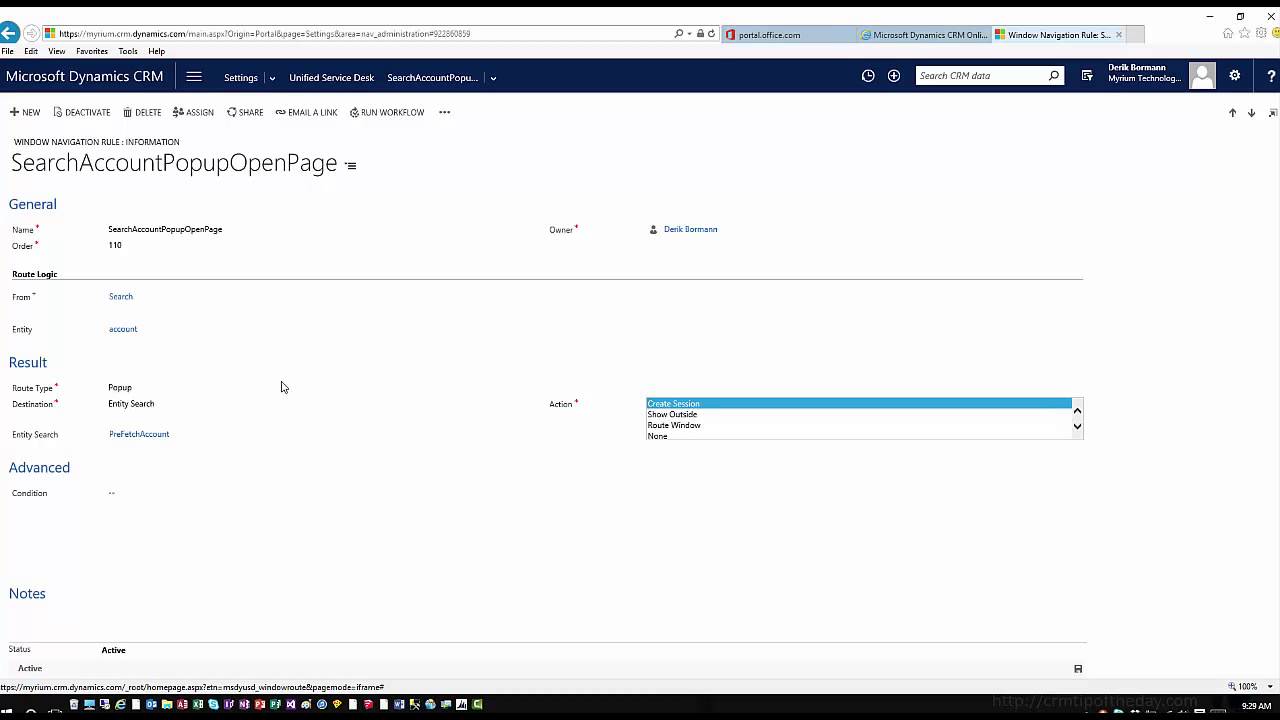The width and height of the screenshot is (1280, 720).
Task: Open the browser favorites star
Action: pos(1245,33)
